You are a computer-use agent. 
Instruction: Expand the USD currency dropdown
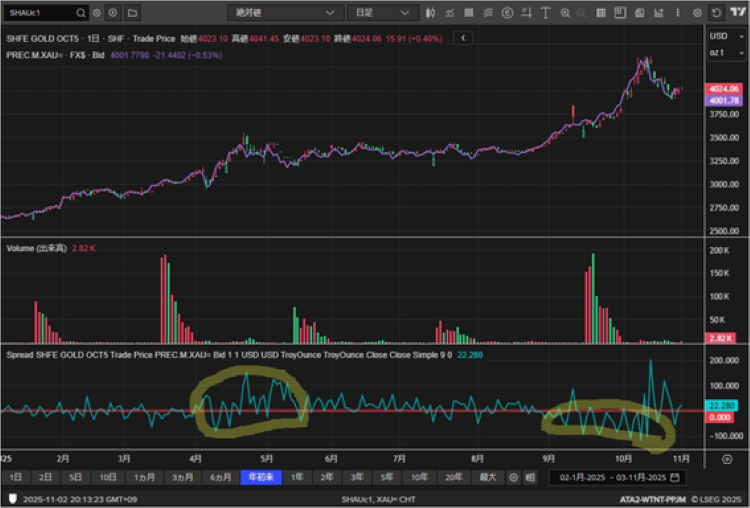[x=718, y=37]
